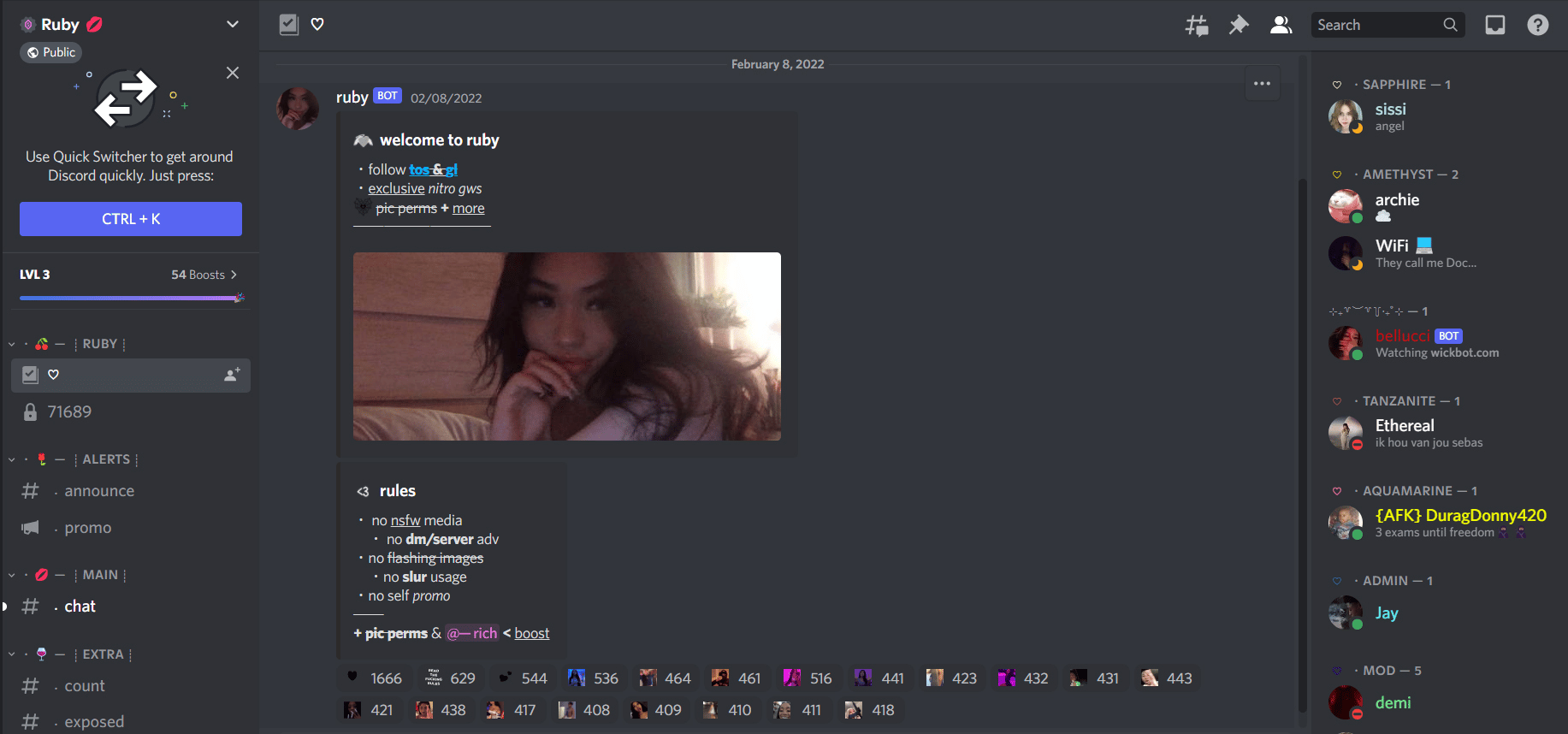Open the Ruby server dropdown menu
Viewport: 1568px width, 734px height.
tap(233, 24)
